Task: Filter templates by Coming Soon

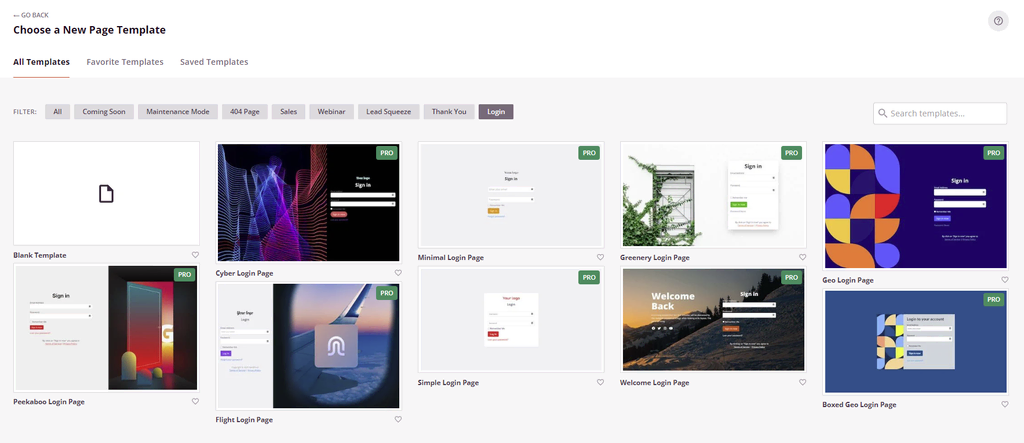Action: pos(104,112)
